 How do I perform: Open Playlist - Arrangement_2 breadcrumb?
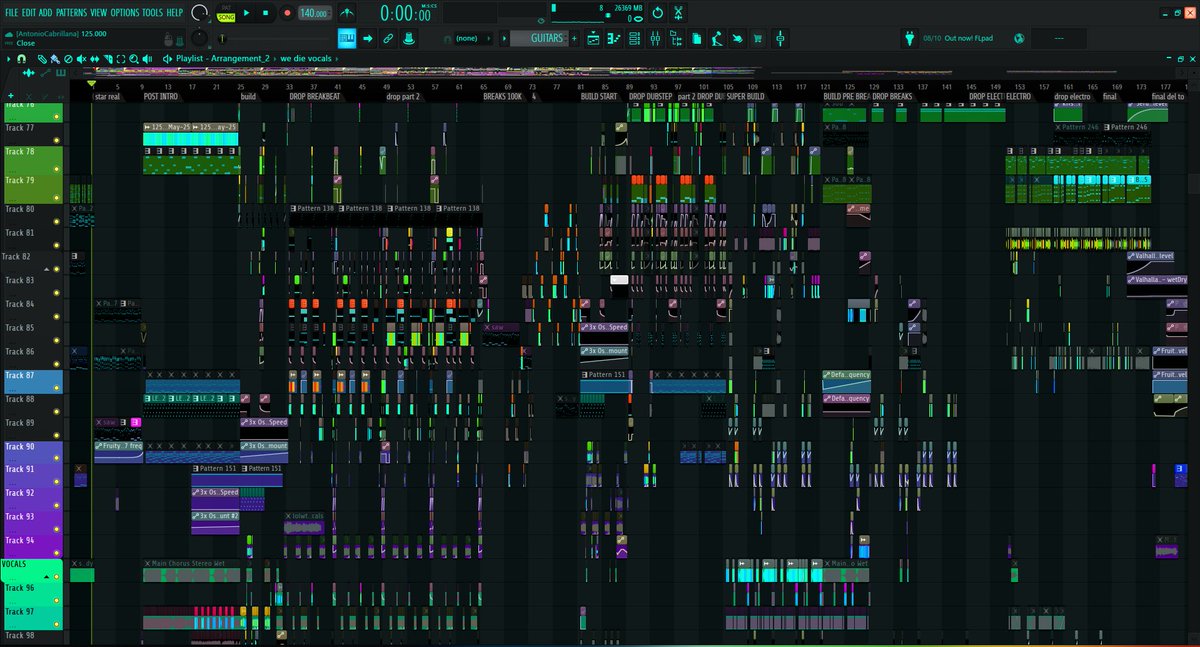pos(223,59)
